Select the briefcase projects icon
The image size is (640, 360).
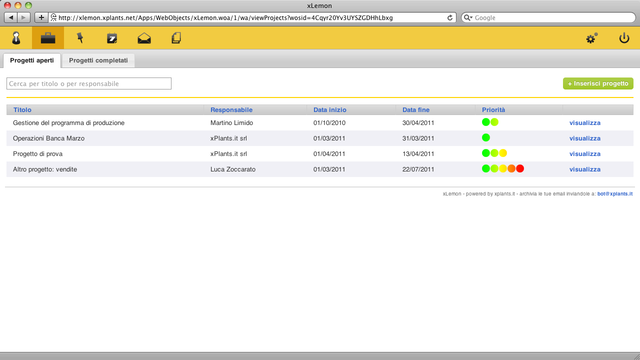(48, 38)
